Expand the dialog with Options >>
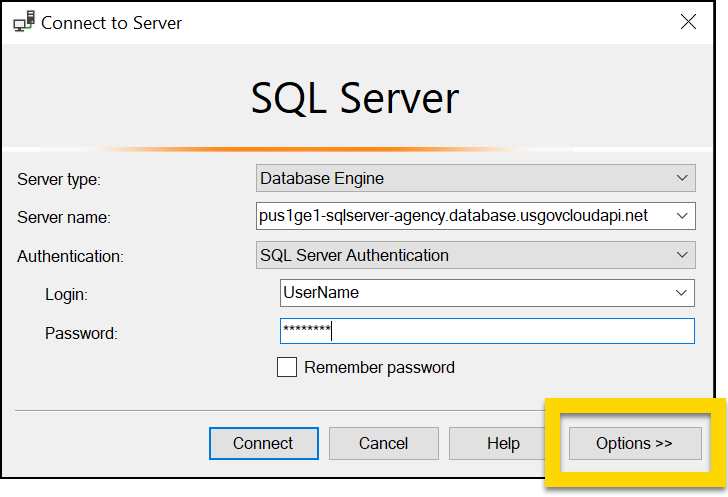The height and width of the screenshot is (497, 728). point(634,443)
